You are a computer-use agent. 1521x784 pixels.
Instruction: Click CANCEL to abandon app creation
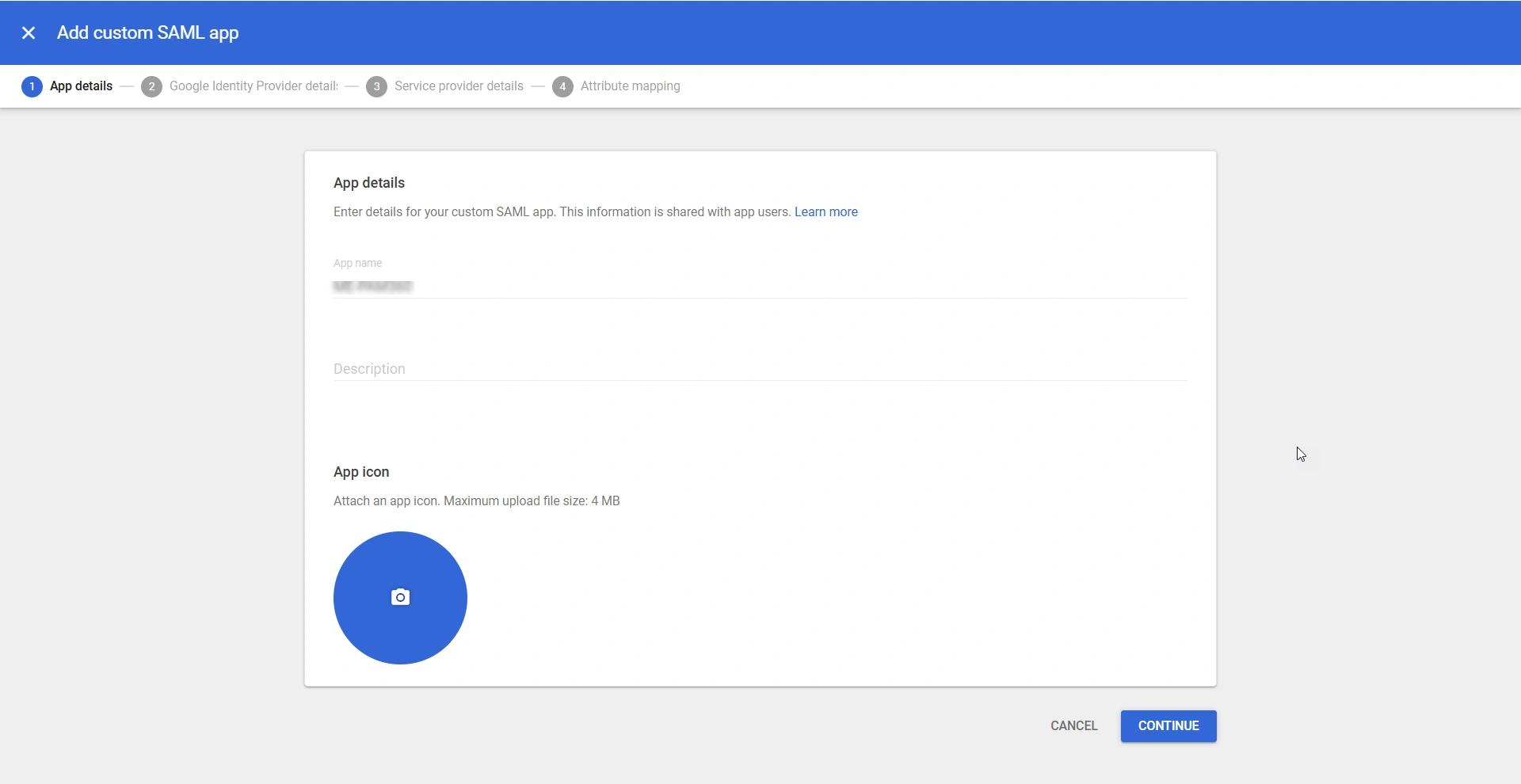(1073, 725)
